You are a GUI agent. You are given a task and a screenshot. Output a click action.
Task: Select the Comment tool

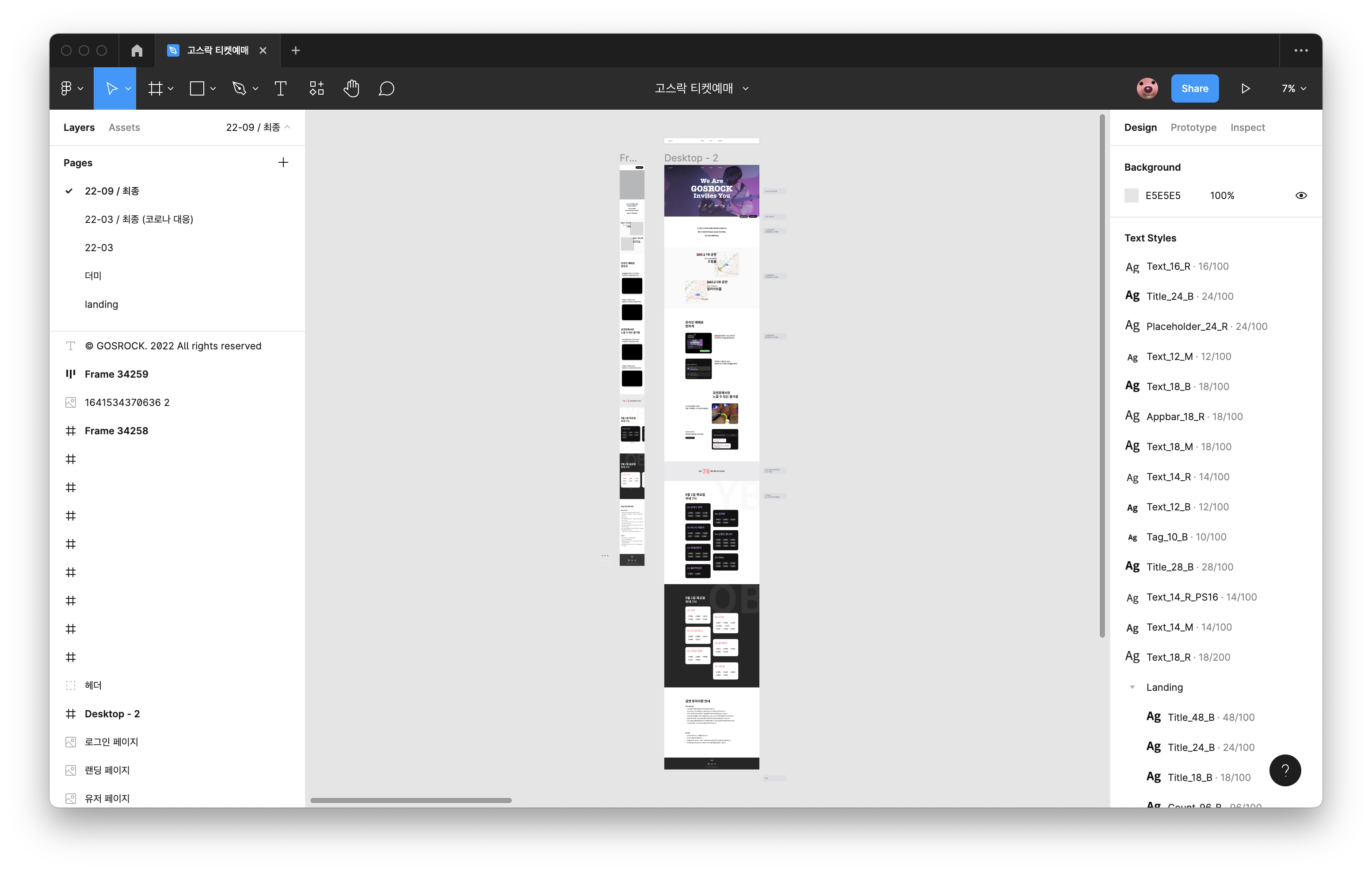[386, 88]
